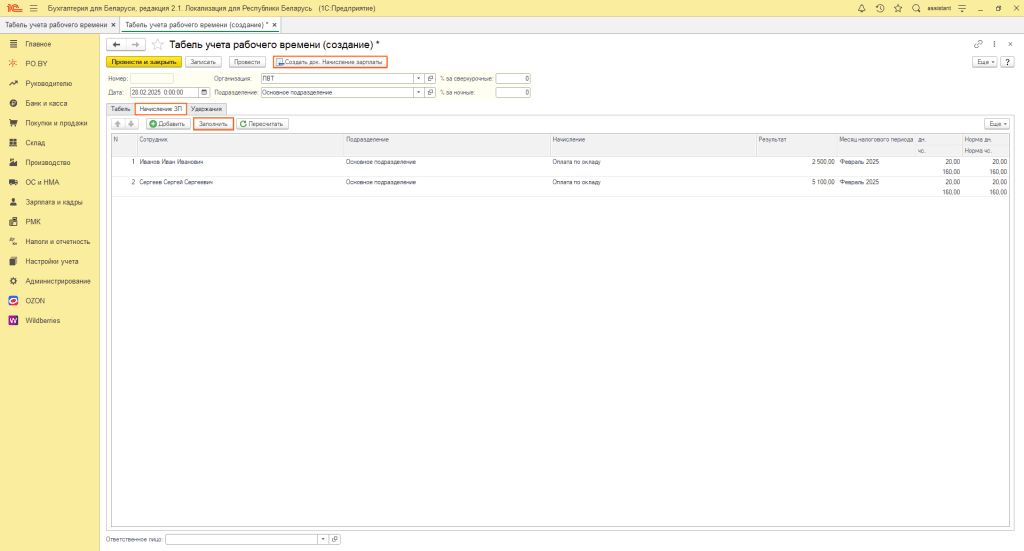Open help with question mark button

(1007, 62)
